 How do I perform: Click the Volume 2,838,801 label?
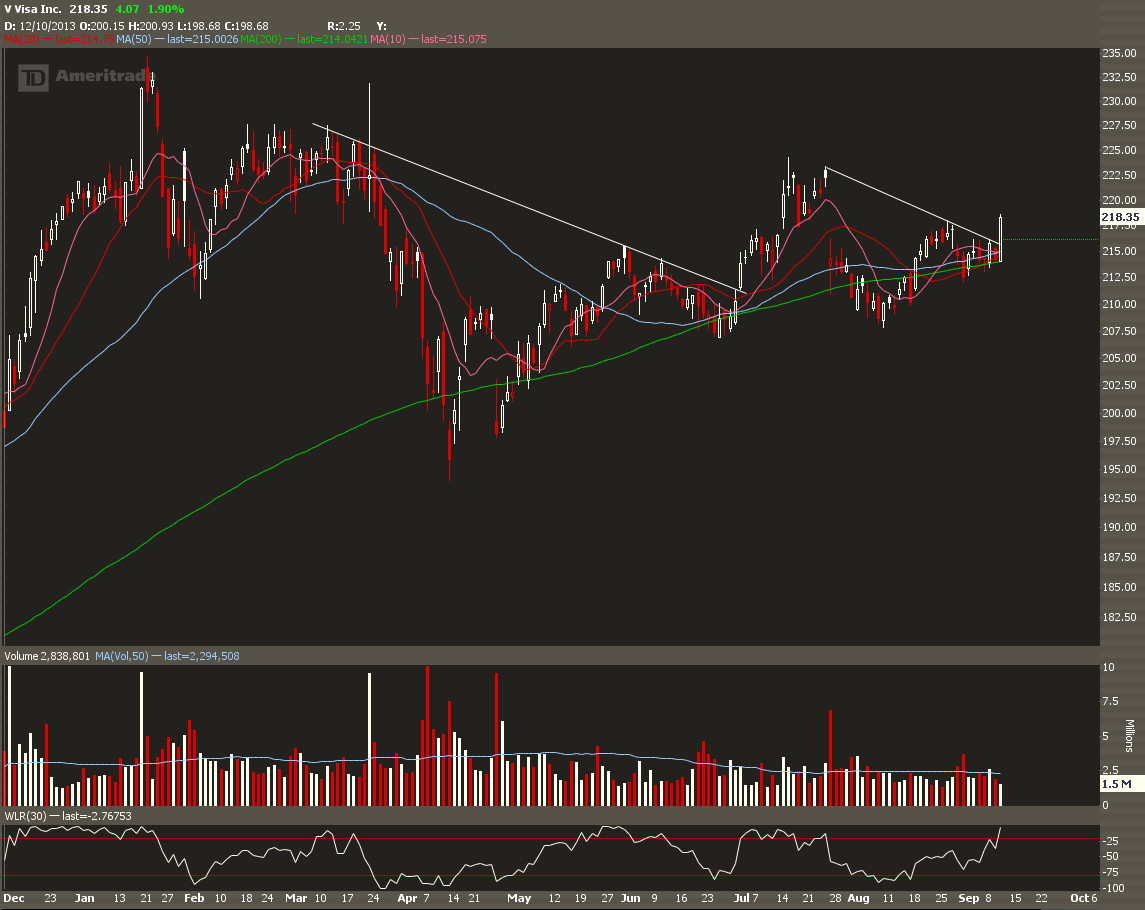pos(47,656)
